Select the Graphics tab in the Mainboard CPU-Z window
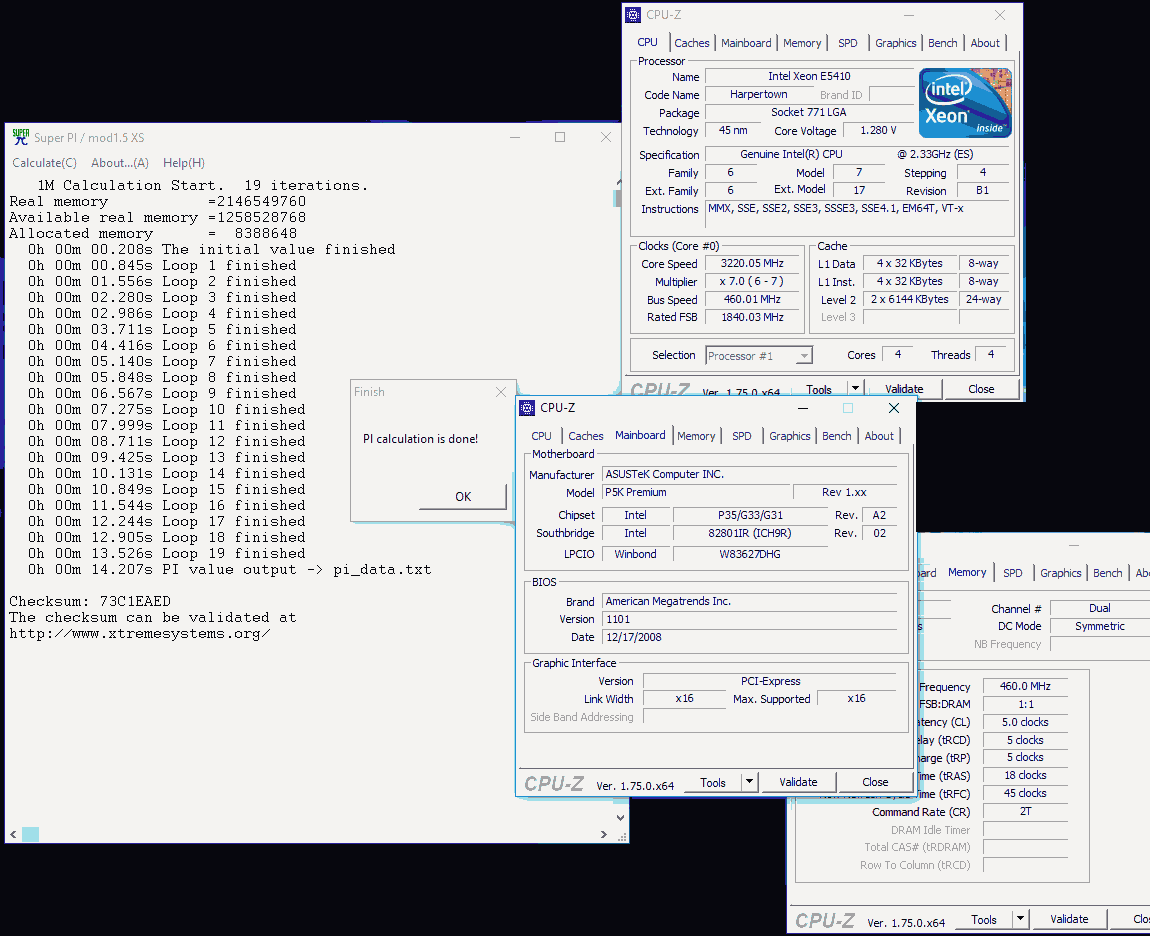The width and height of the screenshot is (1150, 936). coord(790,436)
